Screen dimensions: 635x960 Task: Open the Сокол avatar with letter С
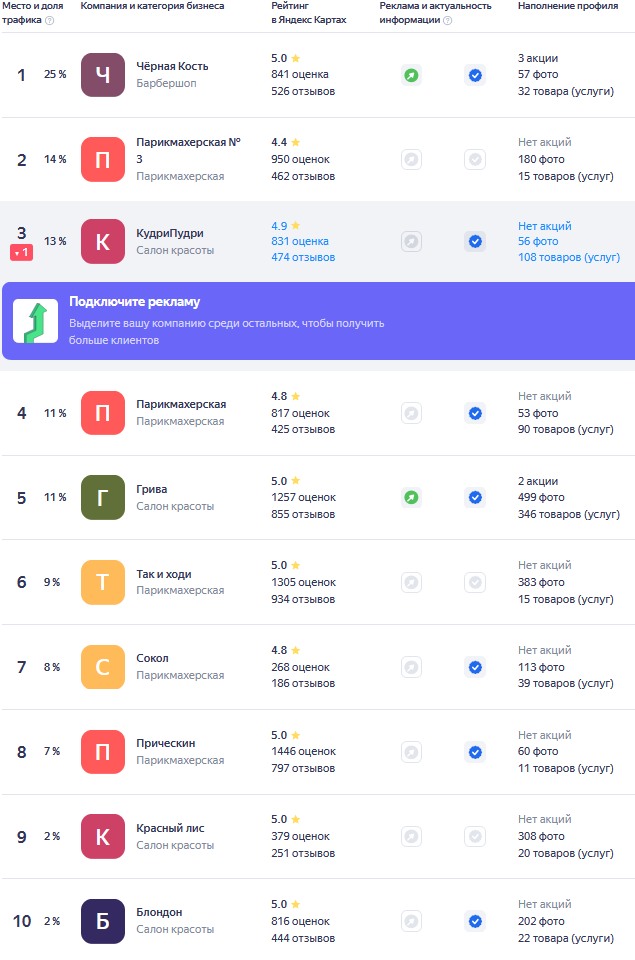point(103,667)
